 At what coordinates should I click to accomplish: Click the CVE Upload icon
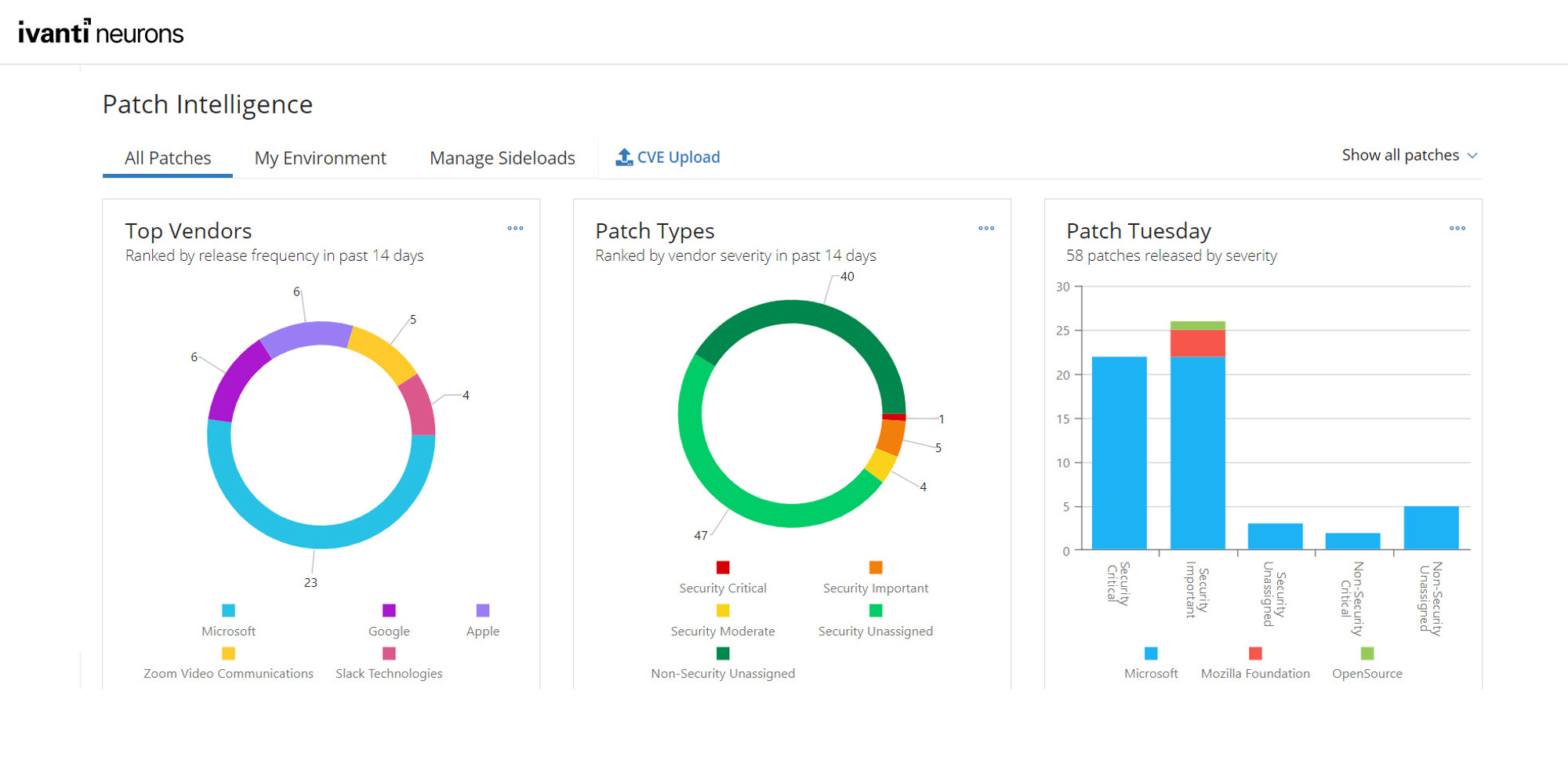point(624,157)
